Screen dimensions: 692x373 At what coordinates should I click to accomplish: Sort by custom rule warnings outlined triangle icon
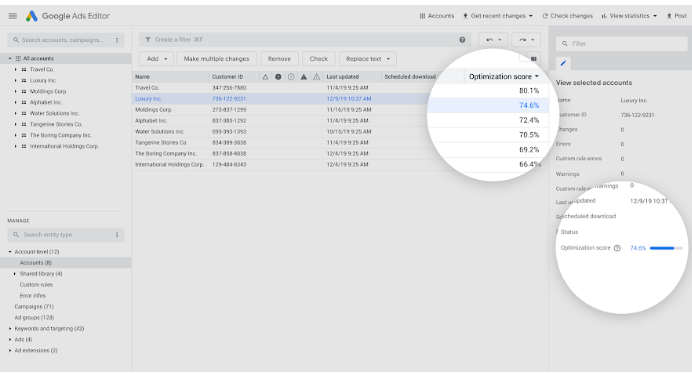coord(316,77)
